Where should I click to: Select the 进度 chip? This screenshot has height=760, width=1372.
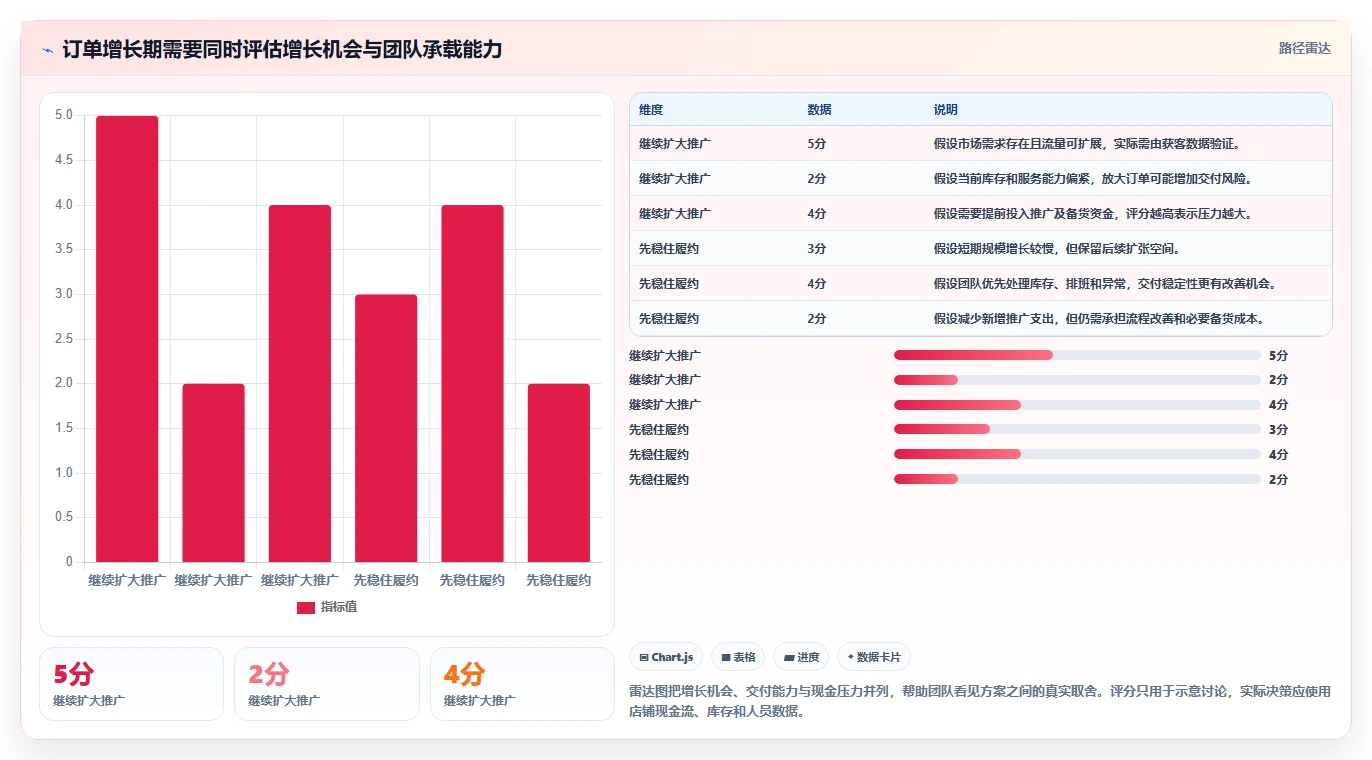(x=801, y=657)
